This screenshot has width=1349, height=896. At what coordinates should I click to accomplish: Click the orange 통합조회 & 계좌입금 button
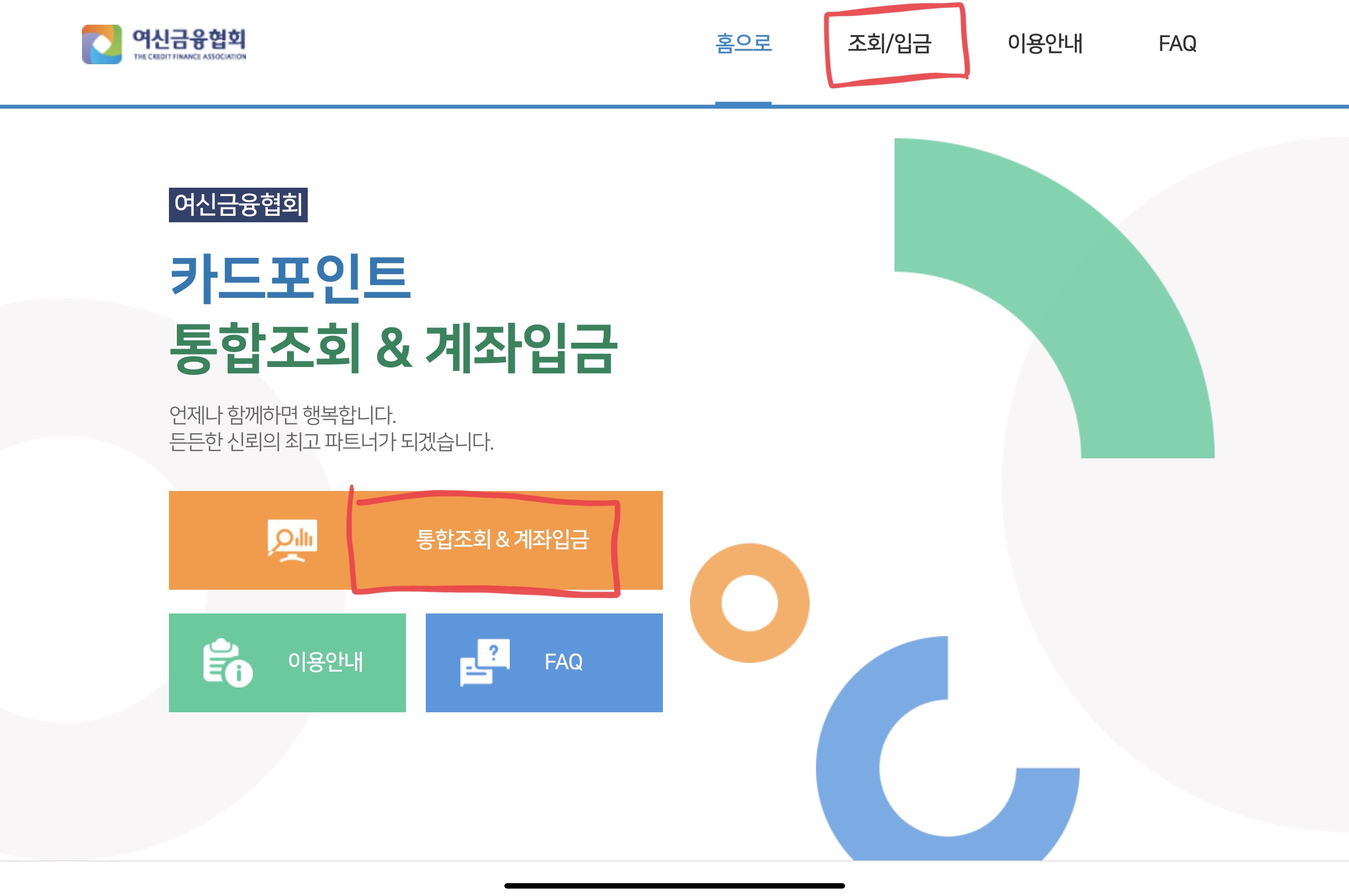(415, 540)
